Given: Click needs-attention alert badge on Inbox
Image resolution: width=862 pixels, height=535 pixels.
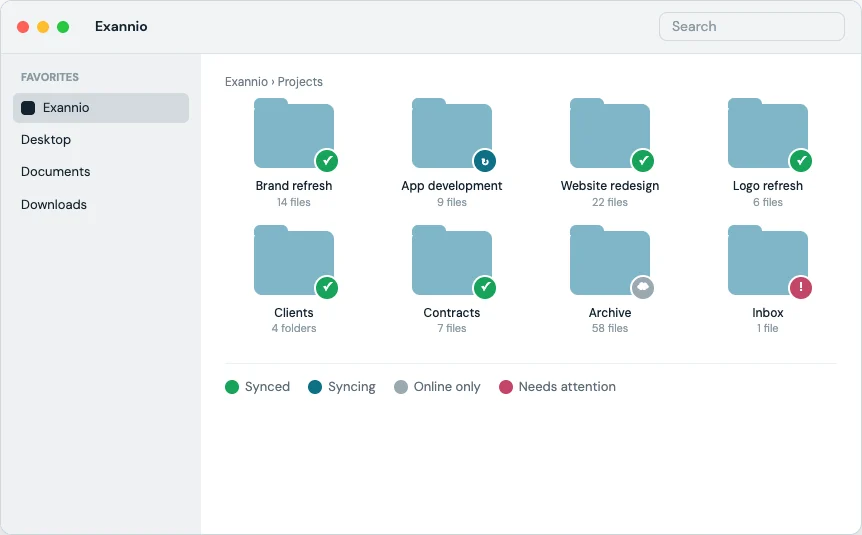Looking at the screenshot, I should (801, 288).
